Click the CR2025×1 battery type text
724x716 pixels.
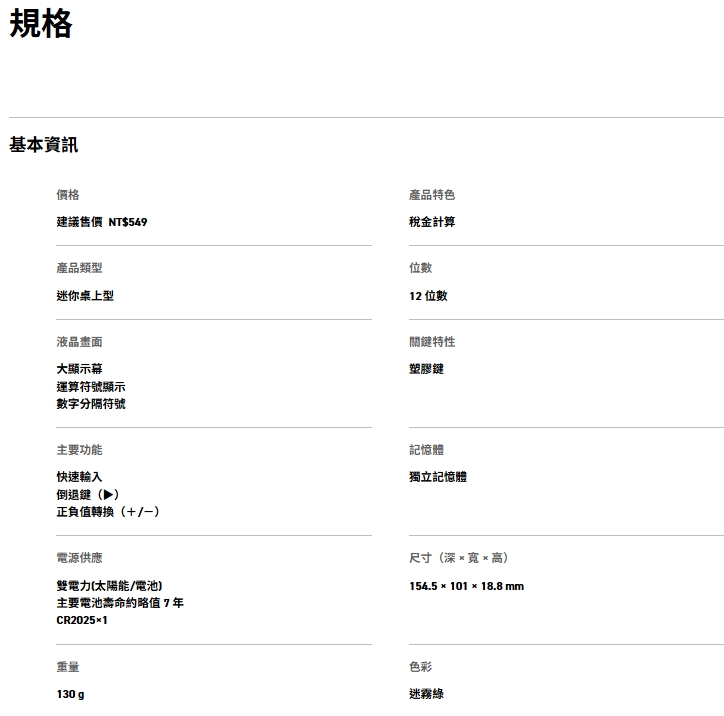click(82, 620)
